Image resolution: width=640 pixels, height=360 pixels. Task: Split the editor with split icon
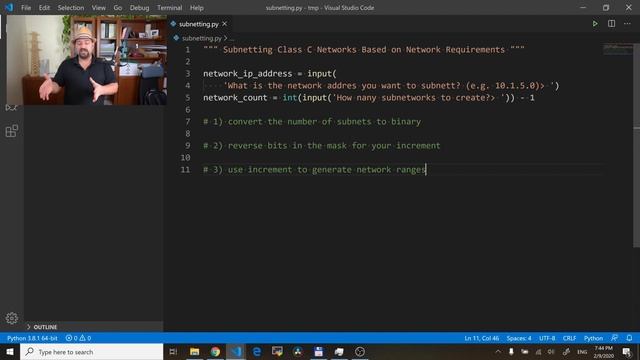coord(611,24)
